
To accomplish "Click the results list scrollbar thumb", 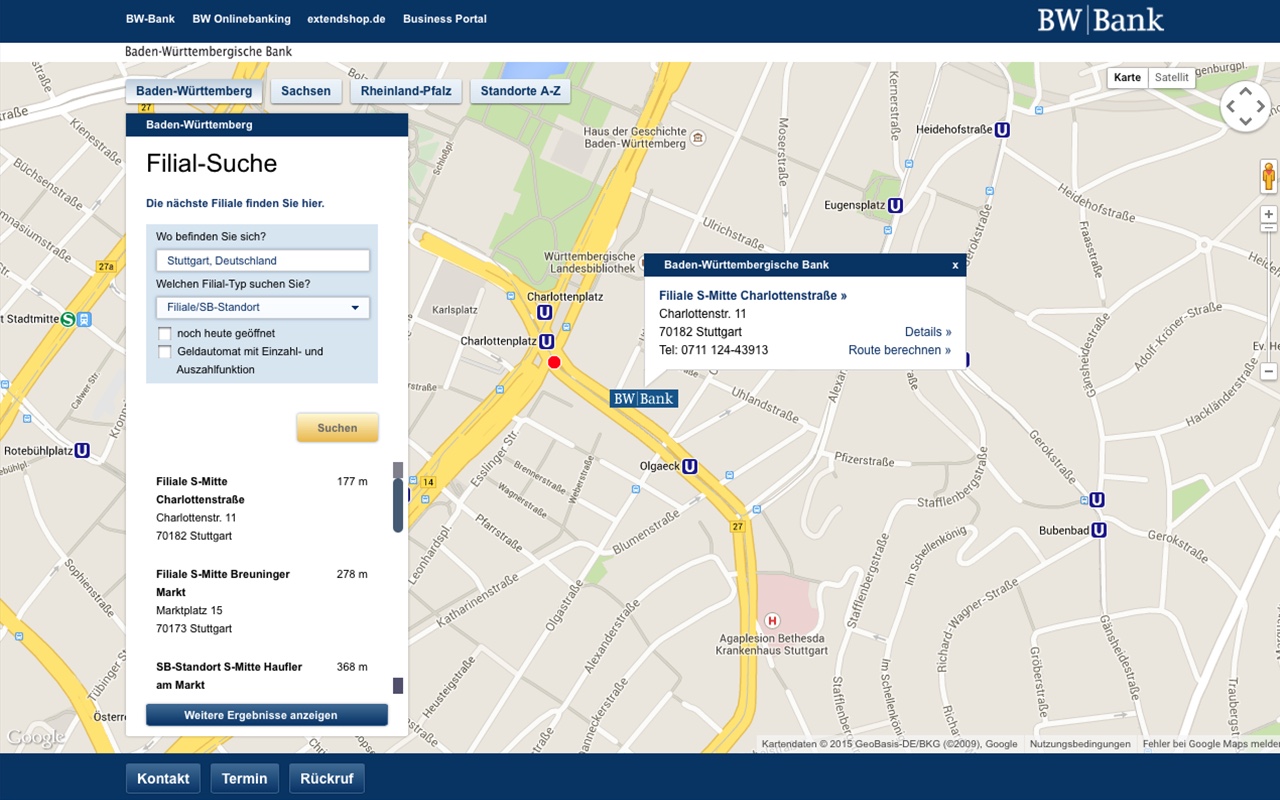I will point(398,505).
